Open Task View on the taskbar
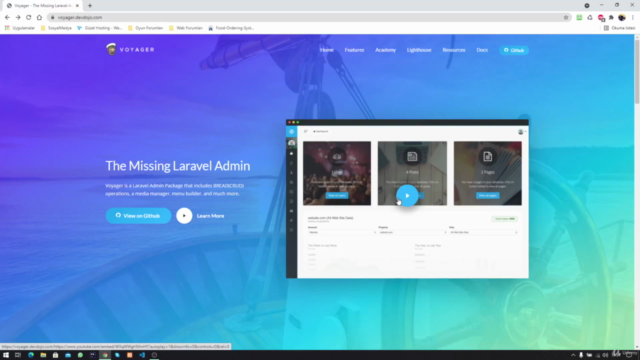The width and height of the screenshot is (640, 360). [18, 355]
